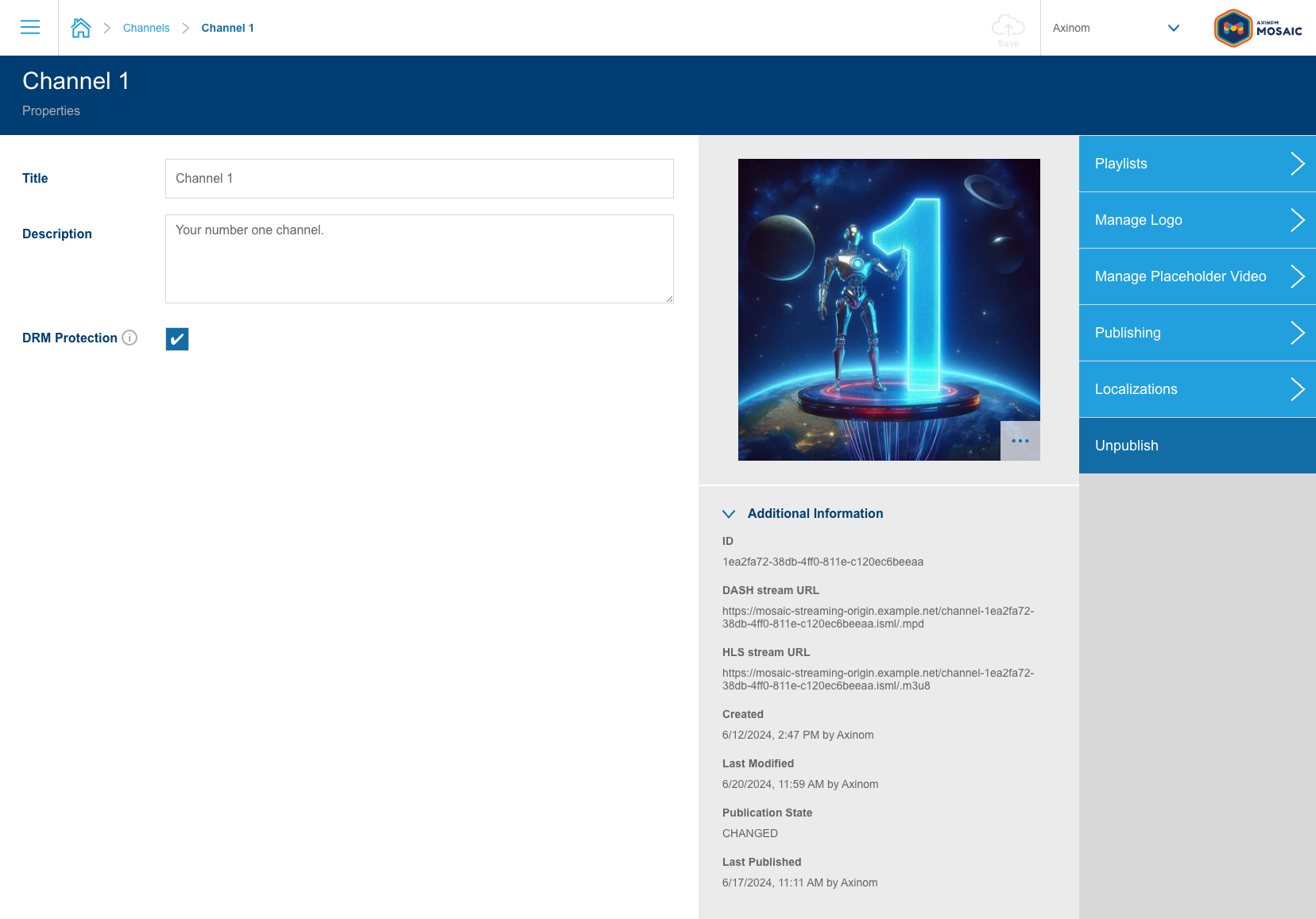
Task: Open the hamburger navigation menu
Action: [x=30, y=28]
